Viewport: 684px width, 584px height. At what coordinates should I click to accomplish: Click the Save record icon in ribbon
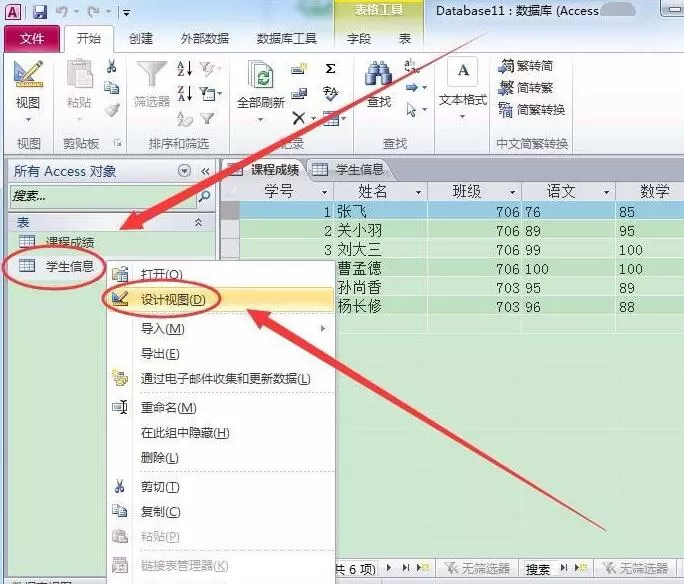tap(299, 93)
